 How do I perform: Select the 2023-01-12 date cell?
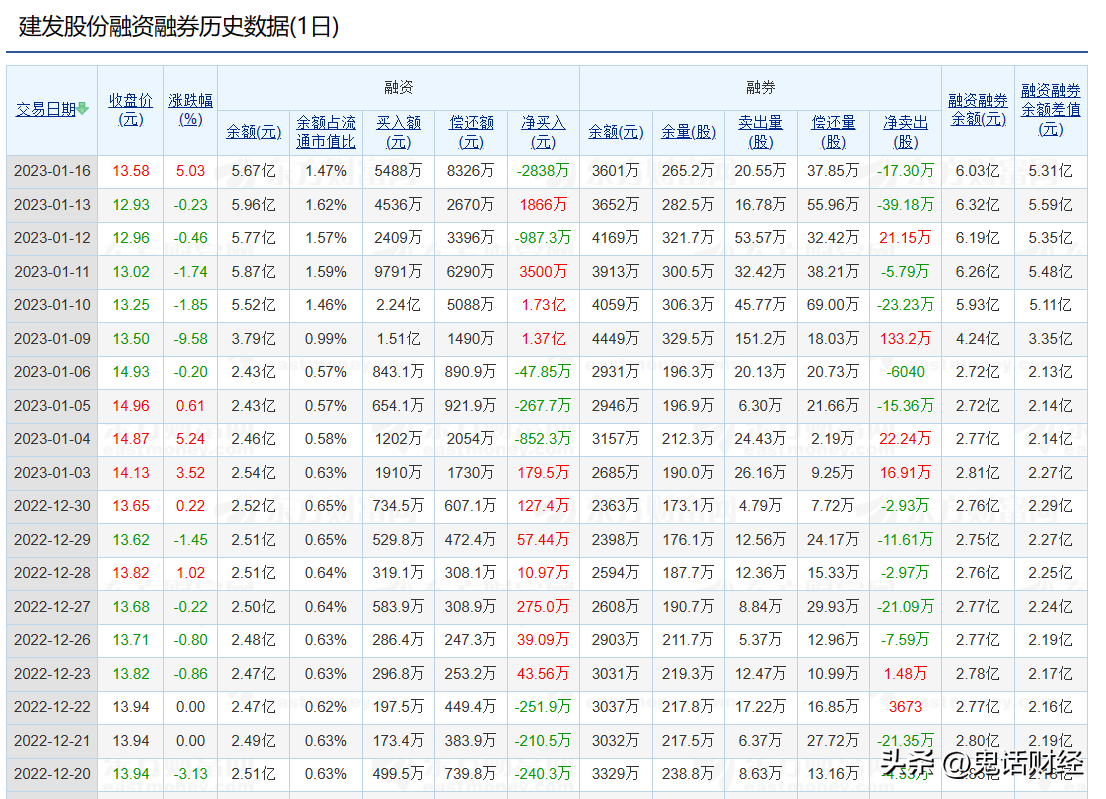52,238
